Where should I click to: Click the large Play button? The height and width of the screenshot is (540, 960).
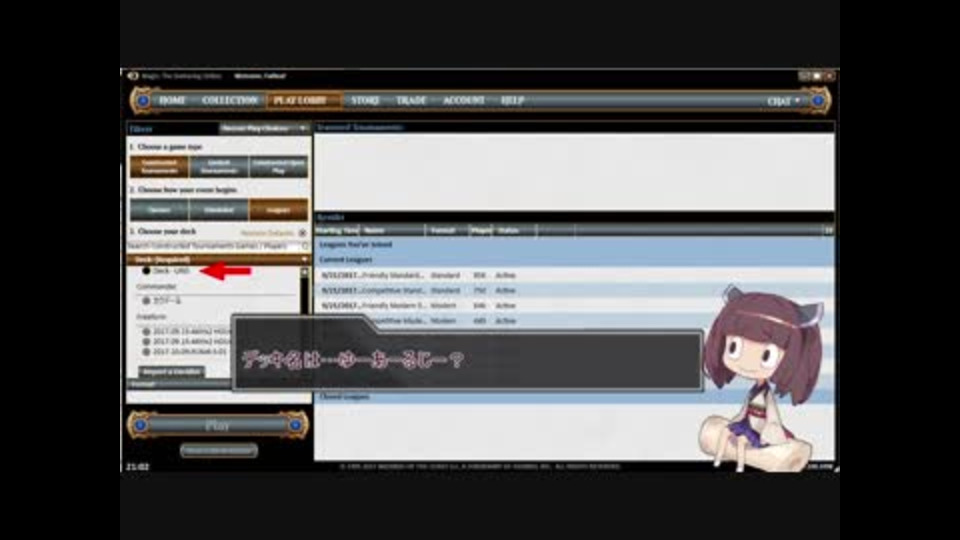coord(217,425)
